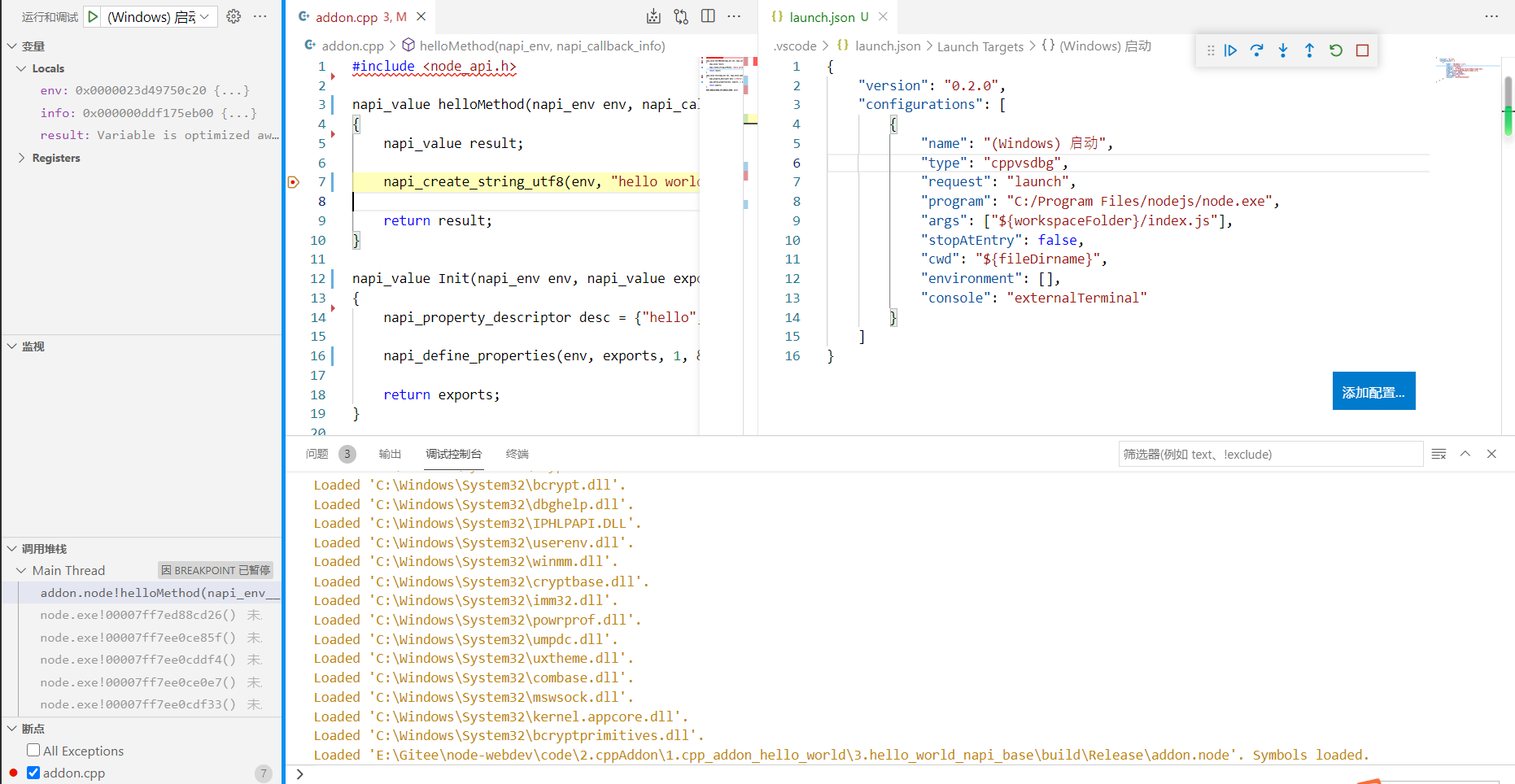Start debugging with green play icon
This screenshot has height=784, width=1515.
[x=93, y=16]
